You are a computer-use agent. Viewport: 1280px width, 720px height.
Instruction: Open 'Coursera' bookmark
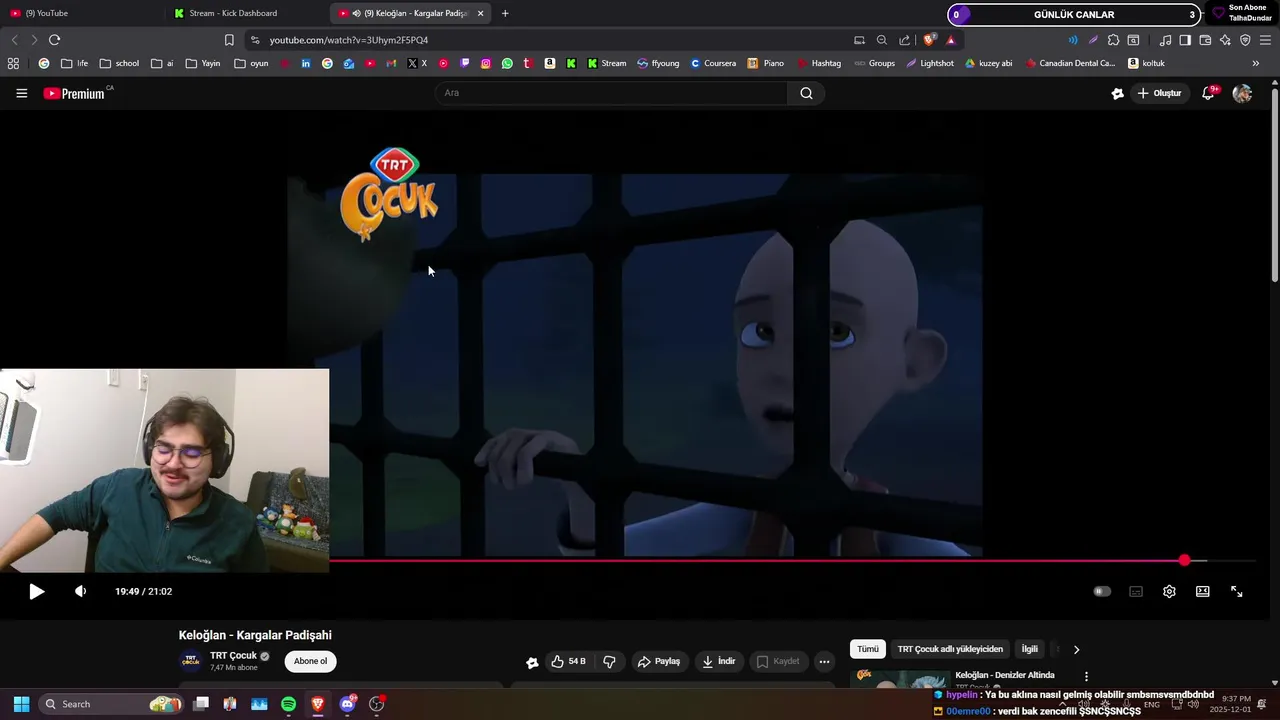pyautogui.click(x=713, y=63)
